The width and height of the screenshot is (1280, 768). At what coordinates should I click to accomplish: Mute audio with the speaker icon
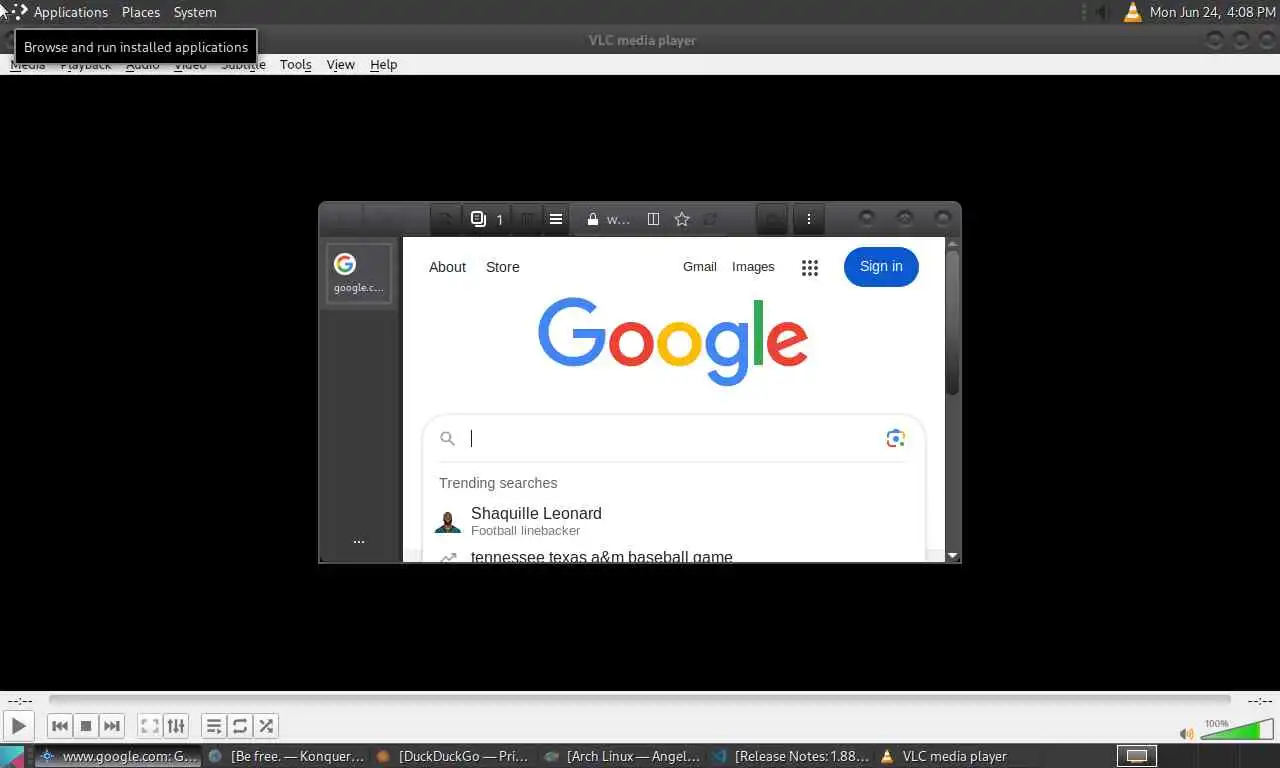[x=1186, y=734]
